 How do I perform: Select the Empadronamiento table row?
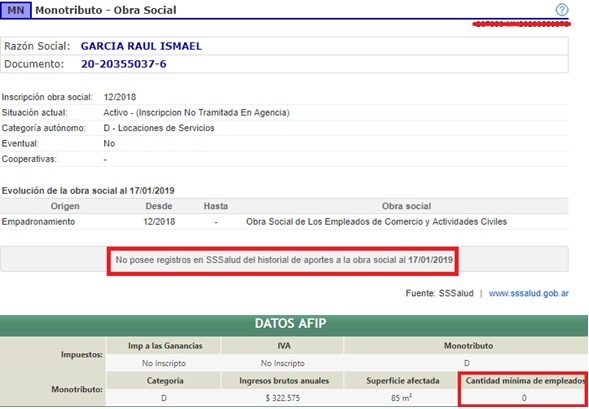pyautogui.click(x=284, y=222)
